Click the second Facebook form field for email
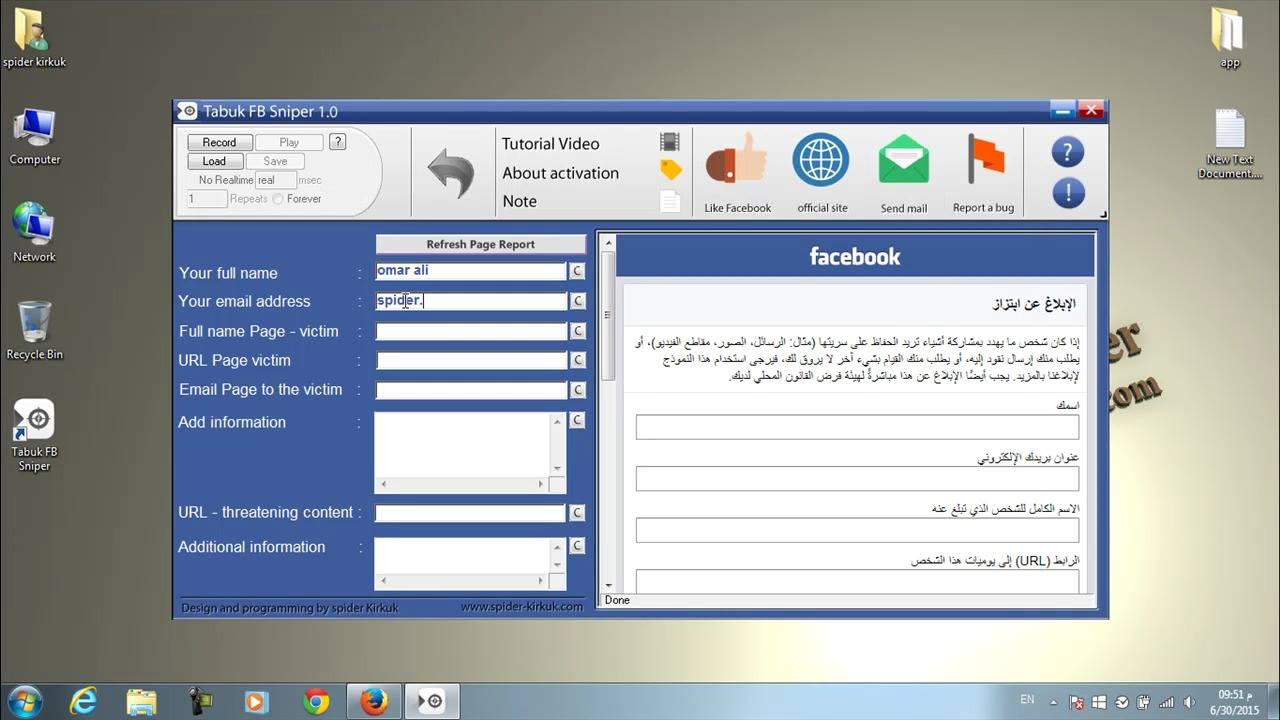The image size is (1280, 720). coord(857,478)
